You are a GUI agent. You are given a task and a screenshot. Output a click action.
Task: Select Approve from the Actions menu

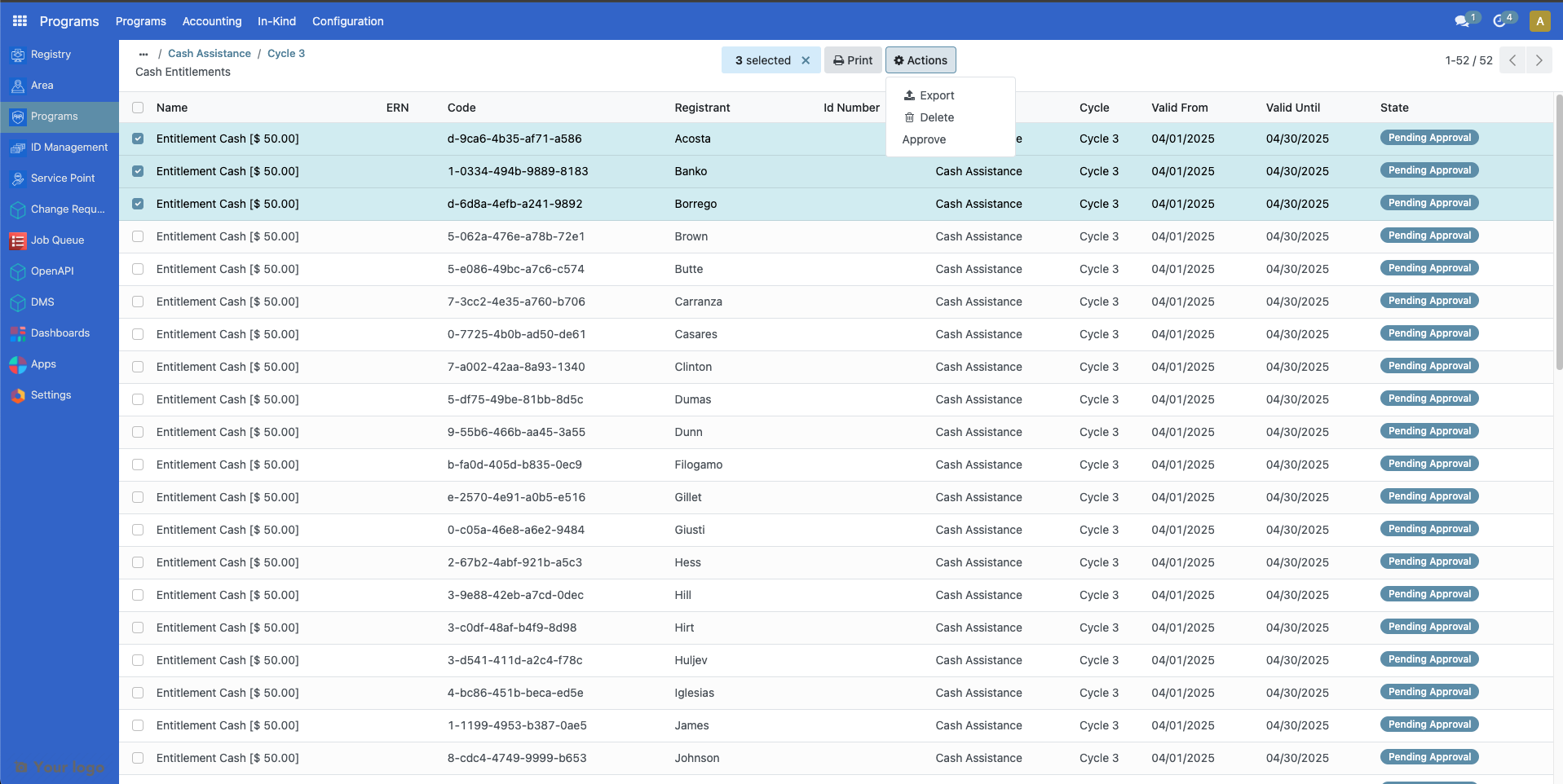924,139
